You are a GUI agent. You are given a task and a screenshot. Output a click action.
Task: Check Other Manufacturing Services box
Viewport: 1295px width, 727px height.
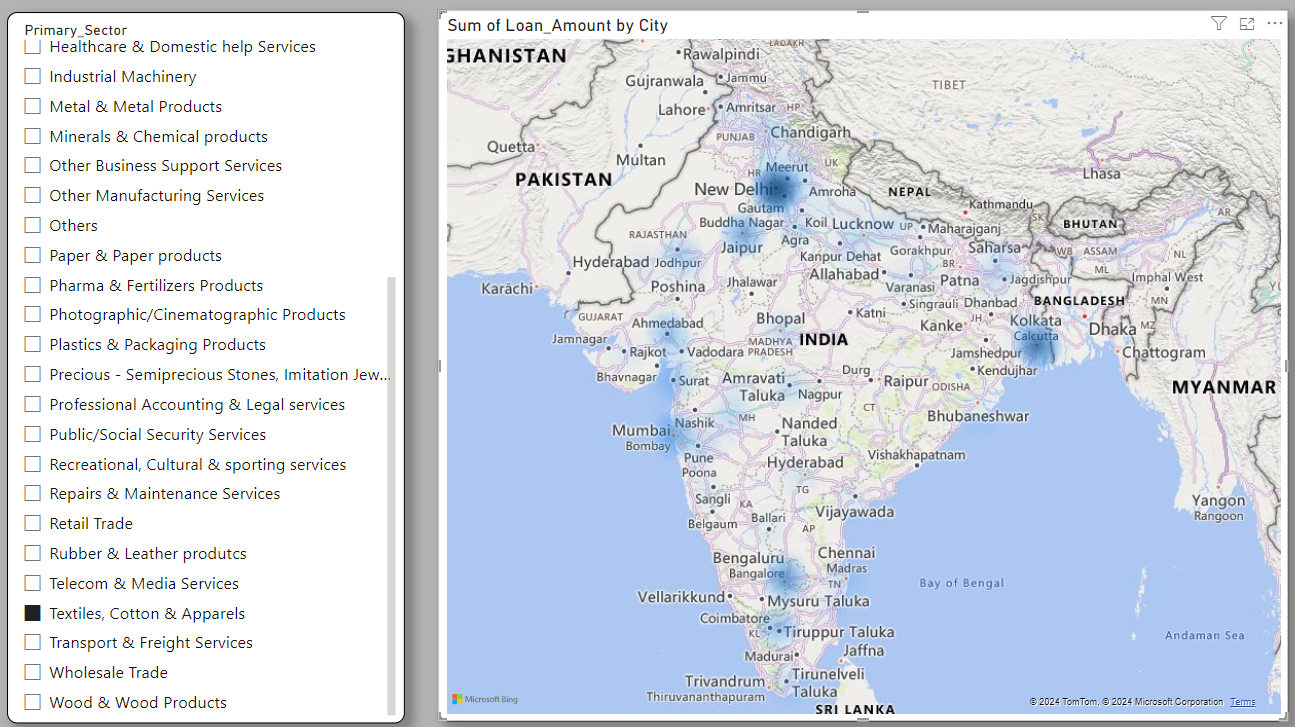pyautogui.click(x=33, y=195)
